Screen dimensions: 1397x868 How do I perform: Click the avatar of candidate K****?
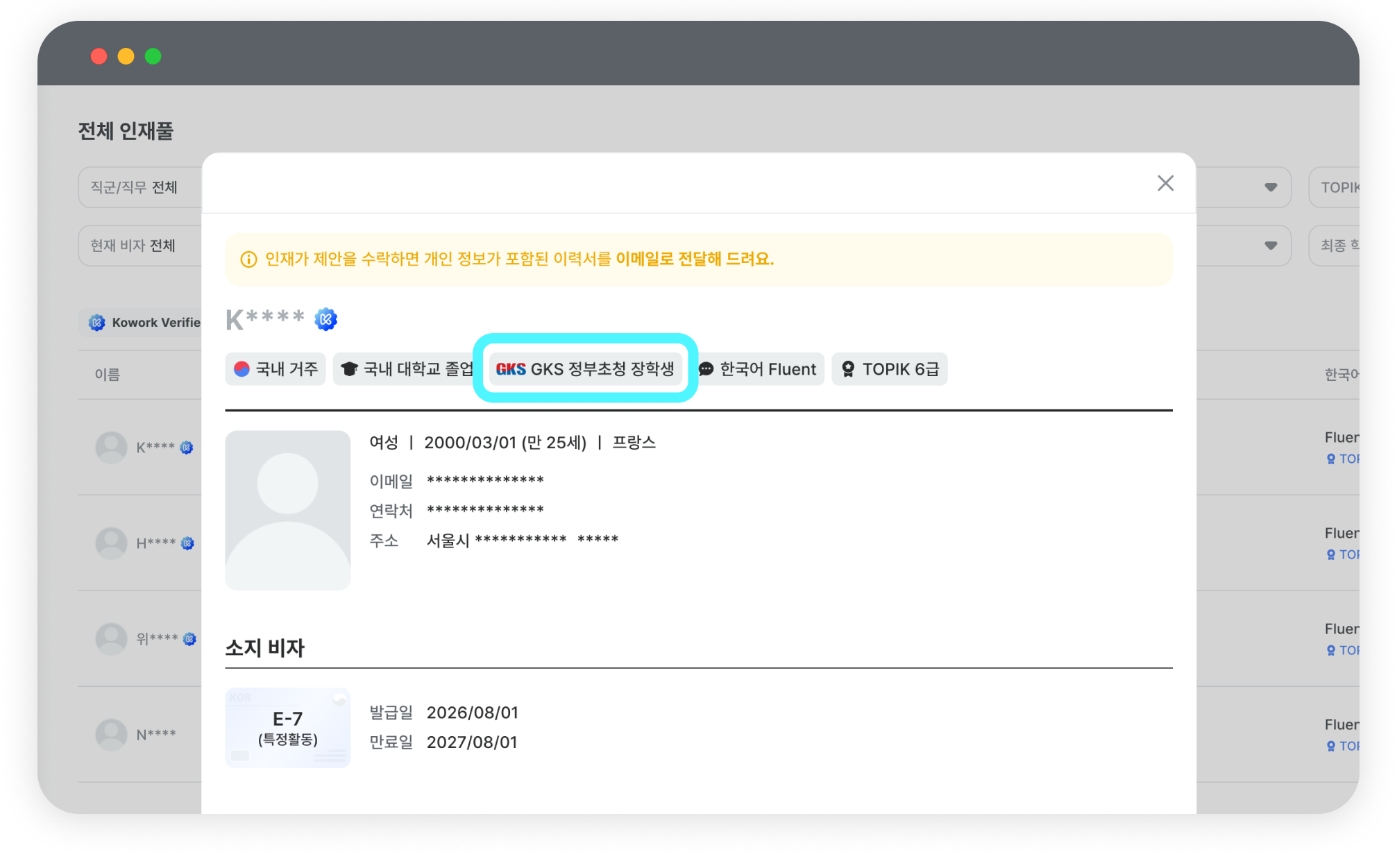111,448
